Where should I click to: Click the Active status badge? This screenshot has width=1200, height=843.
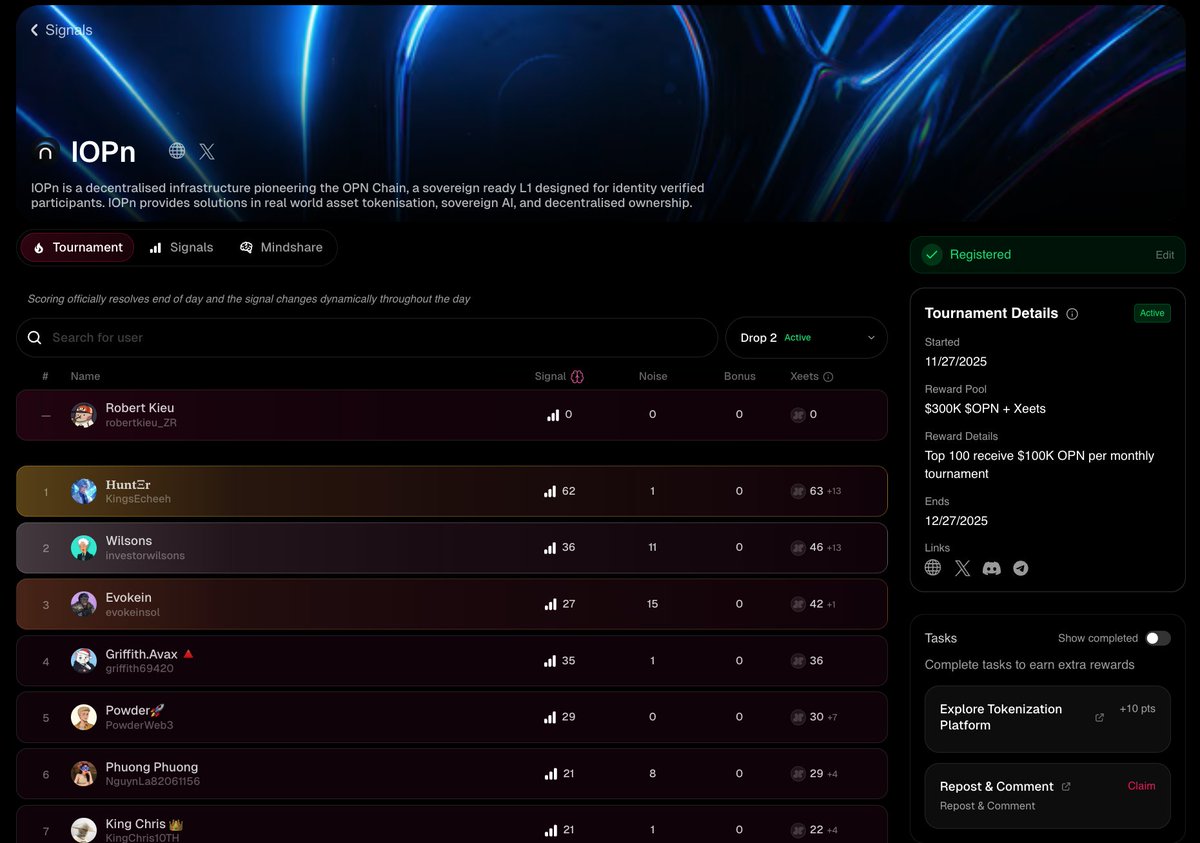point(1152,313)
